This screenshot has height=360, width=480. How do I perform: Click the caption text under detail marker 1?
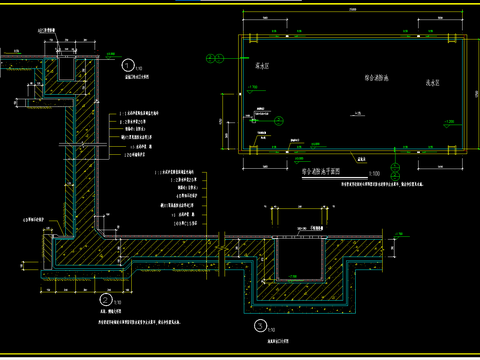137,77
